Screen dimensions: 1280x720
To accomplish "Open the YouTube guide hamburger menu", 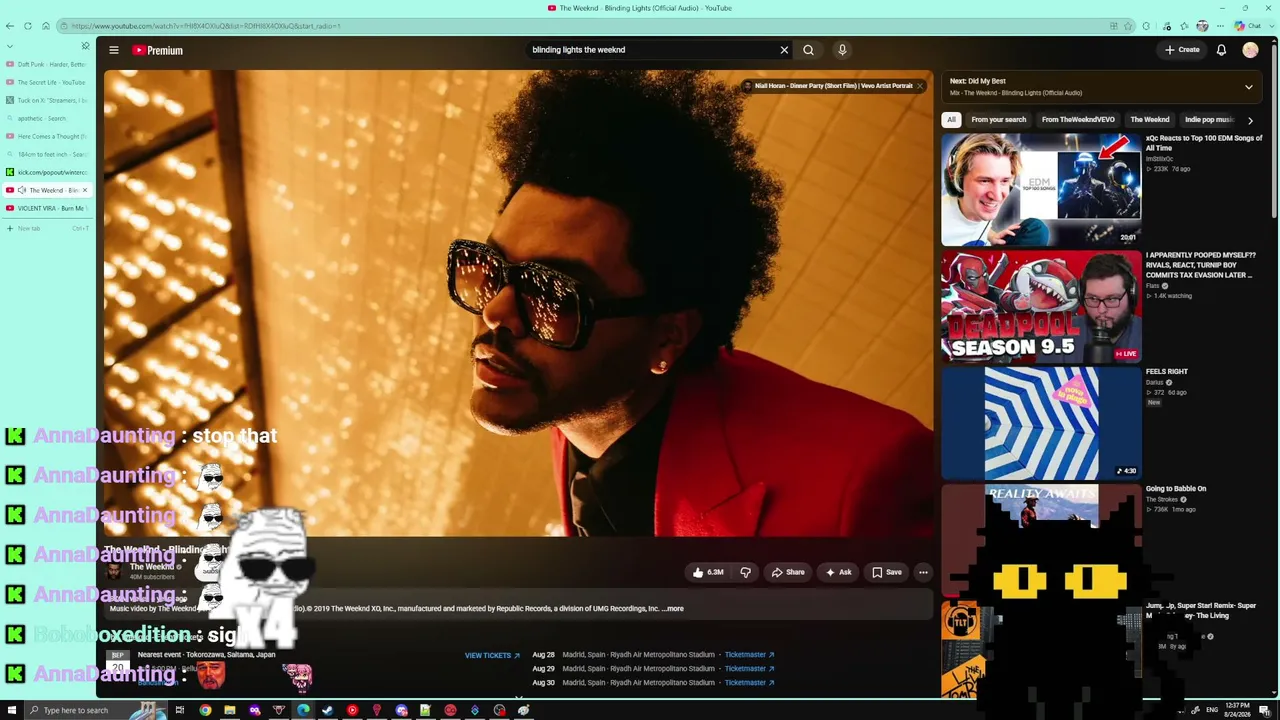I will pos(114,50).
